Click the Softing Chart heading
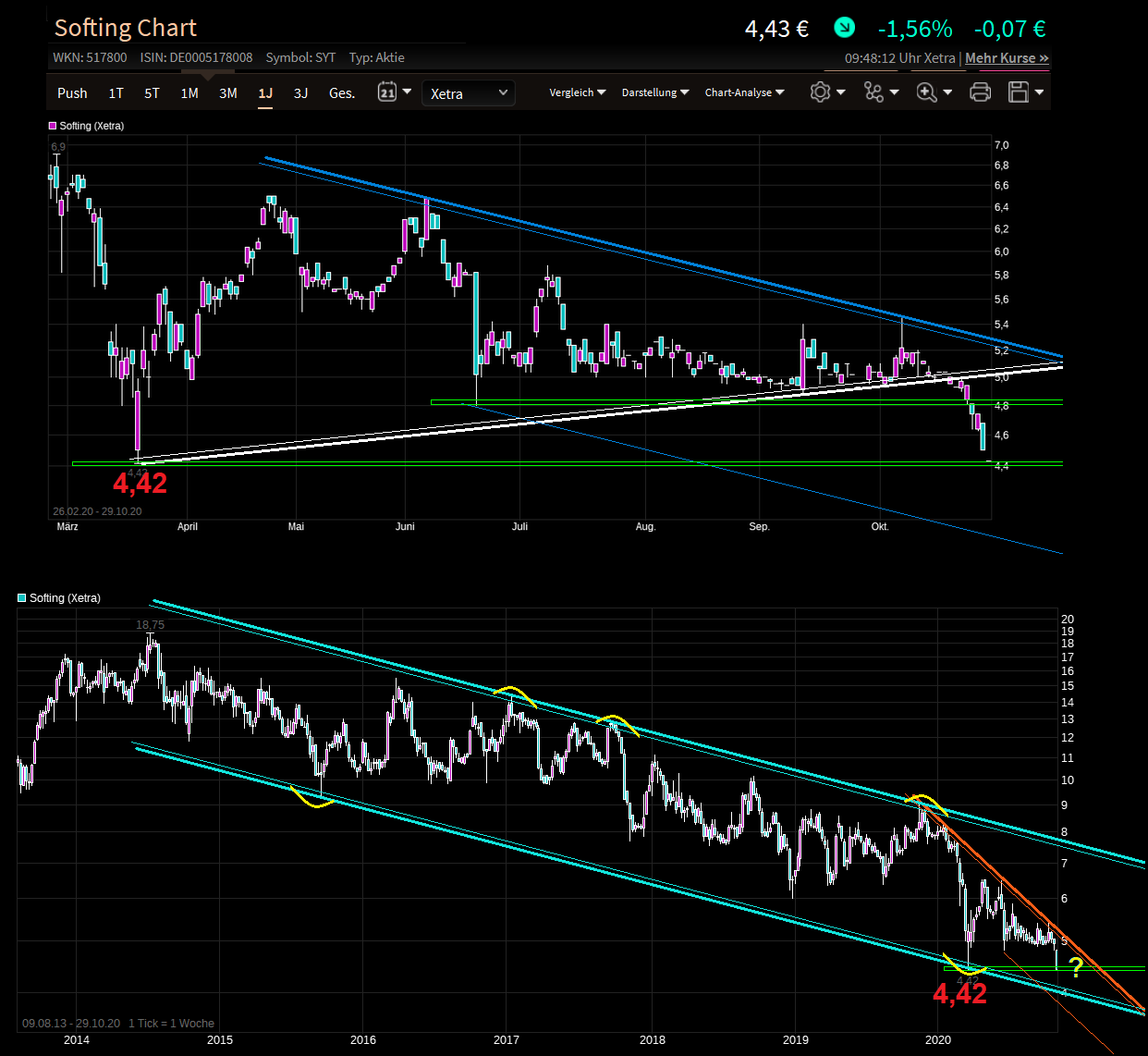 pyautogui.click(x=126, y=28)
